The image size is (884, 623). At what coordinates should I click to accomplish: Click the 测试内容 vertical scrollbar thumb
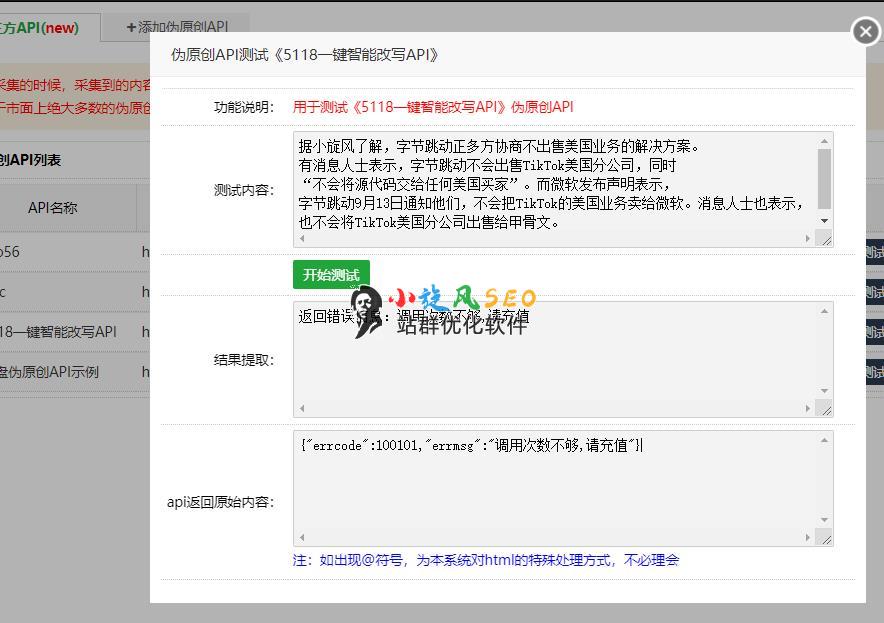click(824, 178)
